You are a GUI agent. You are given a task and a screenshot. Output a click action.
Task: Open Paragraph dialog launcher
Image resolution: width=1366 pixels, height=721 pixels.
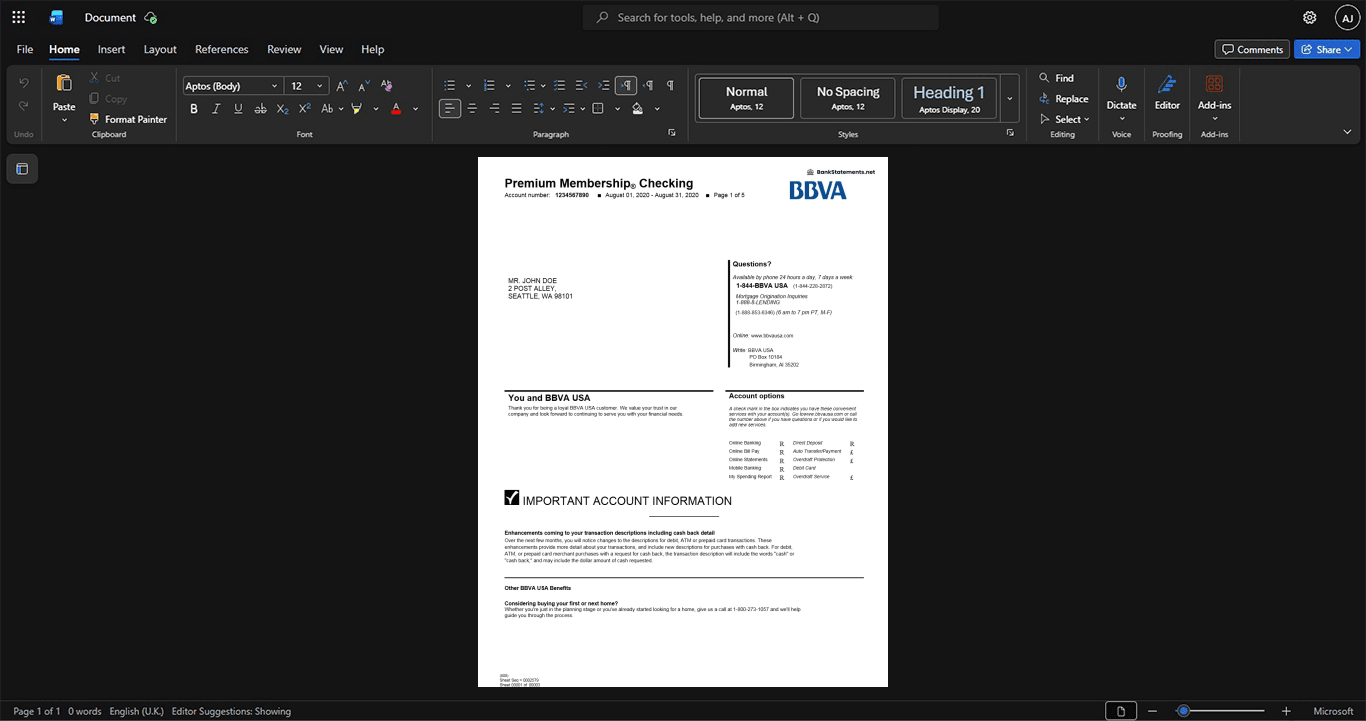point(672,133)
